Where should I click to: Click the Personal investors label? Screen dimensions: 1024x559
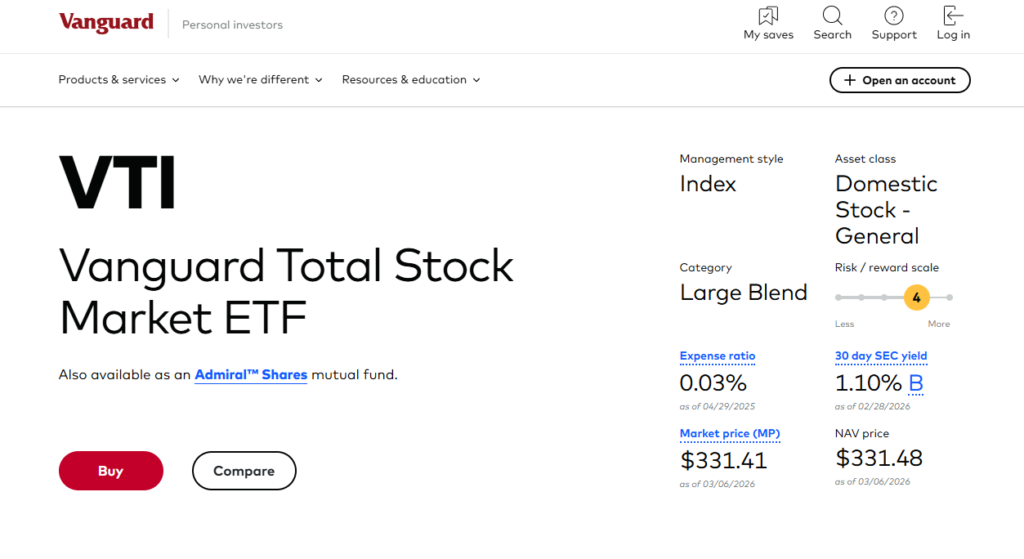pyautogui.click(x=232, y=25)
